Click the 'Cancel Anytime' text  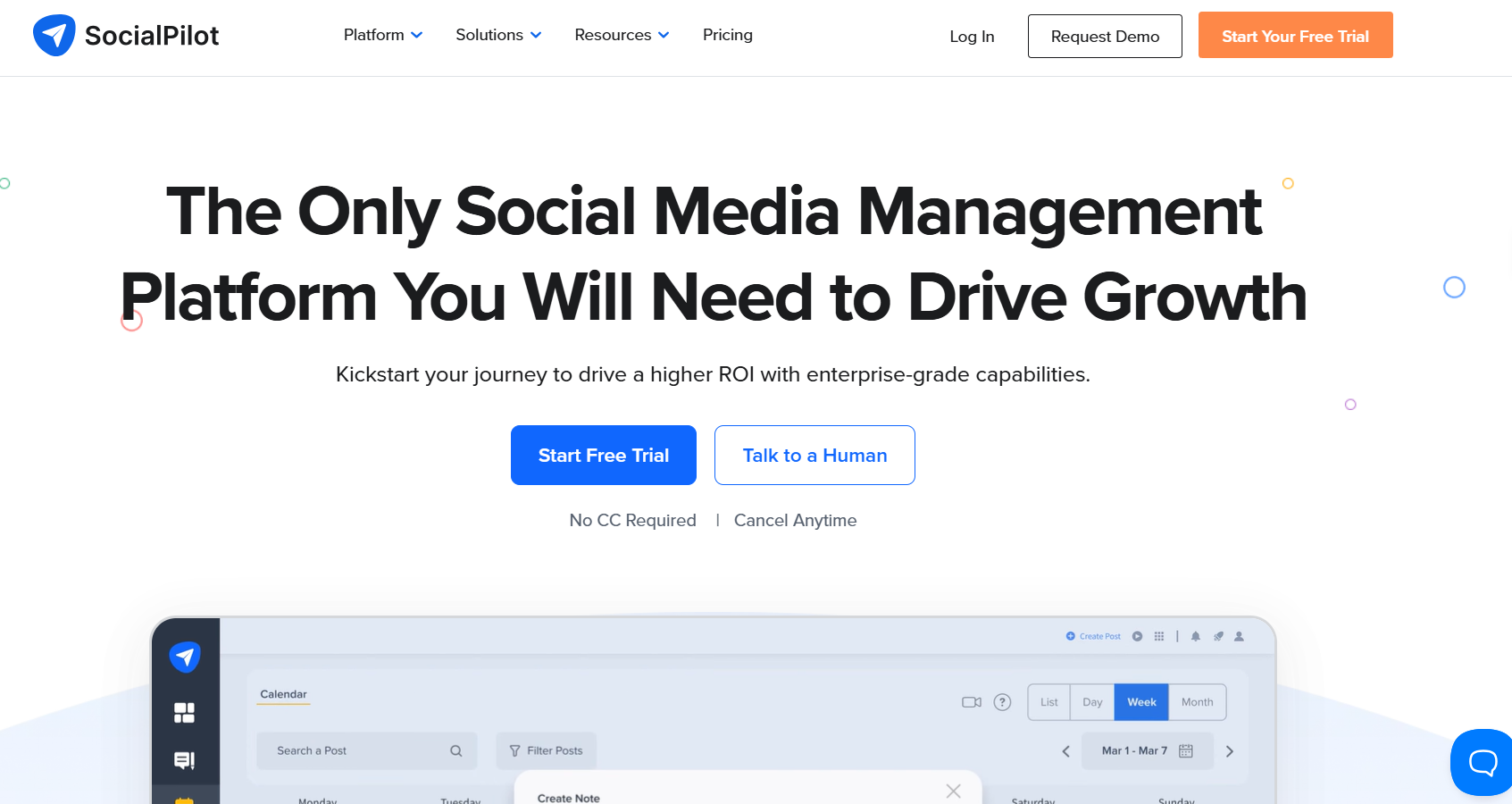tap(795, 520)
